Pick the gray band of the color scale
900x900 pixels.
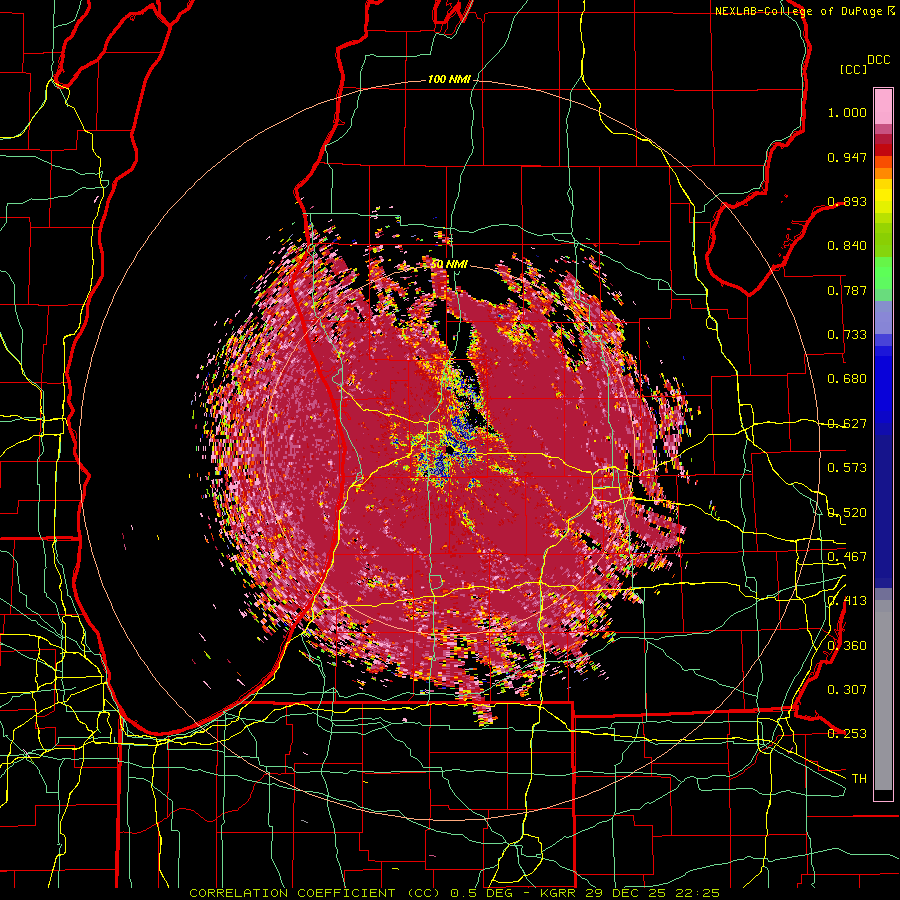pyautogui.click(x=883, y=695)
